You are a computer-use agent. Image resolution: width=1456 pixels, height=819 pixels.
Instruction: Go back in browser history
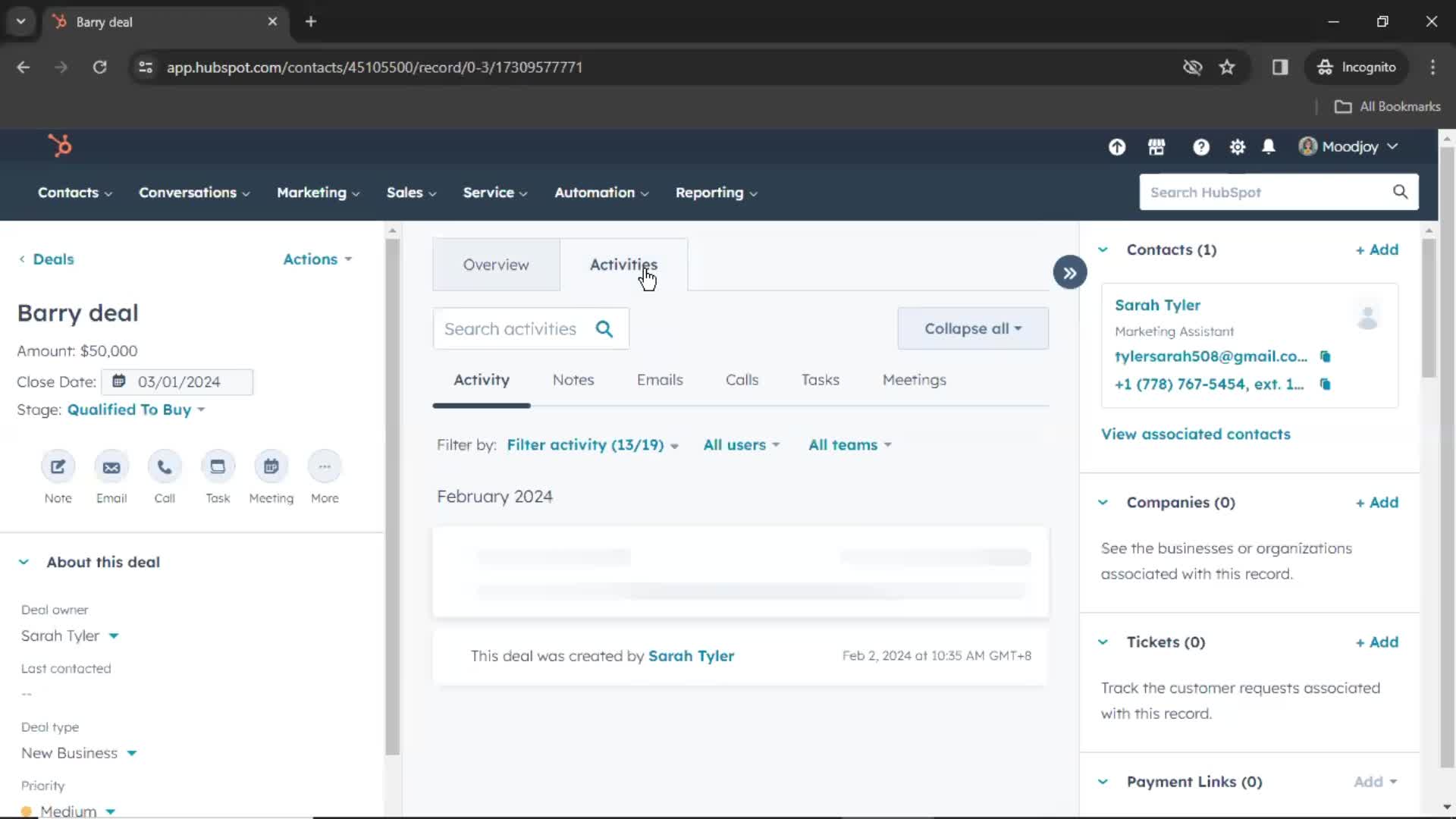pyautogui.click(x=24, y=67)
